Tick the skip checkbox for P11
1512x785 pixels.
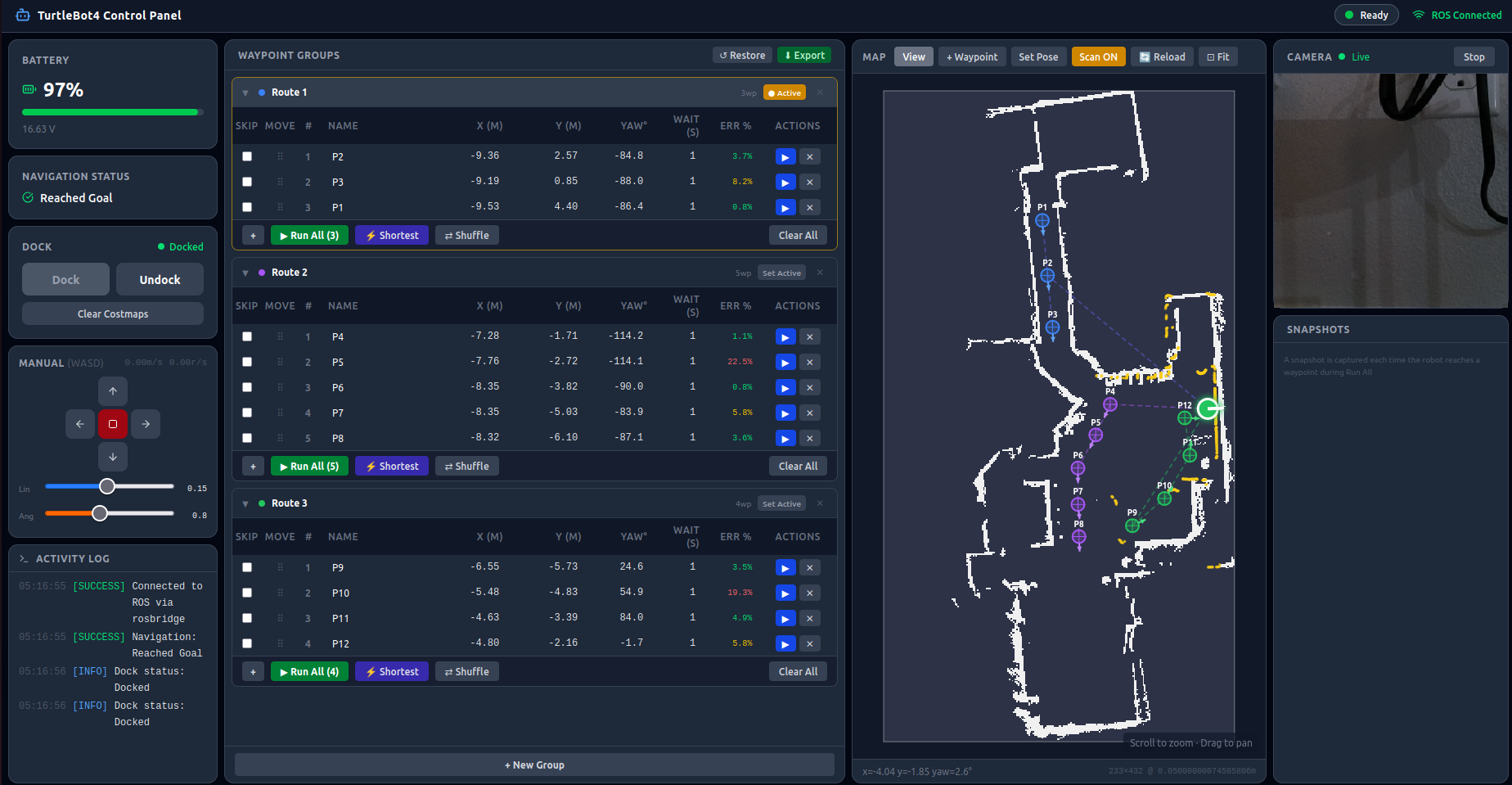[x=247, y=619]
